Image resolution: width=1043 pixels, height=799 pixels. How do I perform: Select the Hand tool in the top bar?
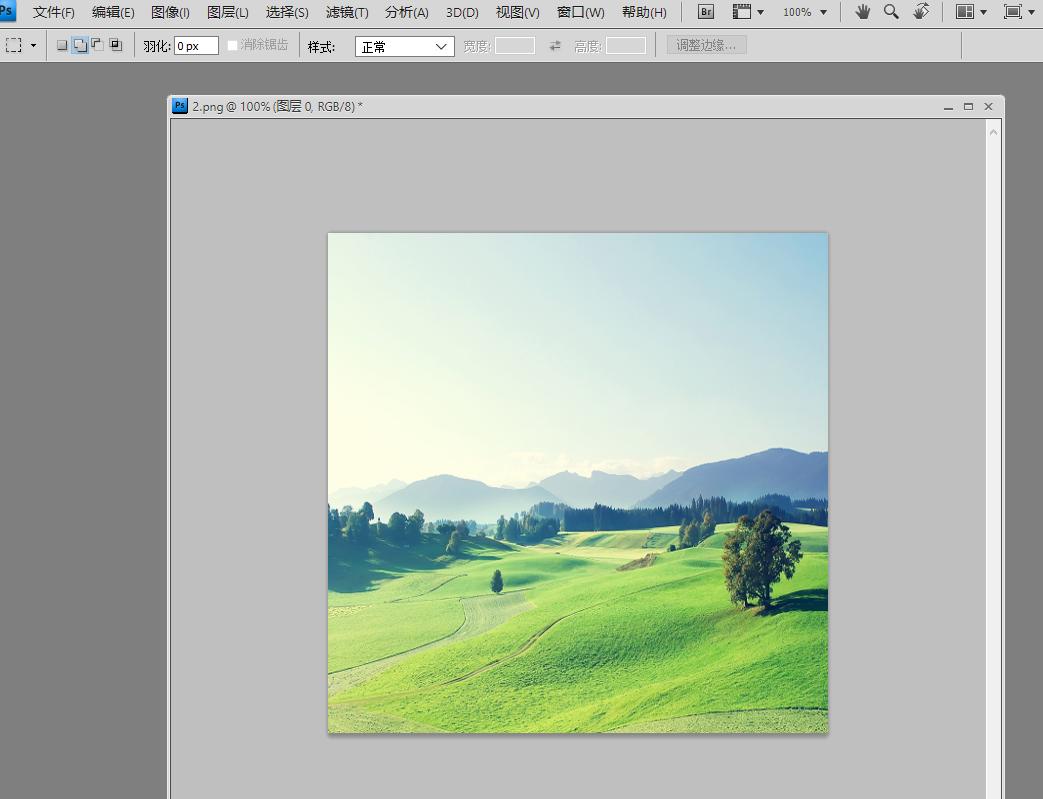tap(862, 12)
